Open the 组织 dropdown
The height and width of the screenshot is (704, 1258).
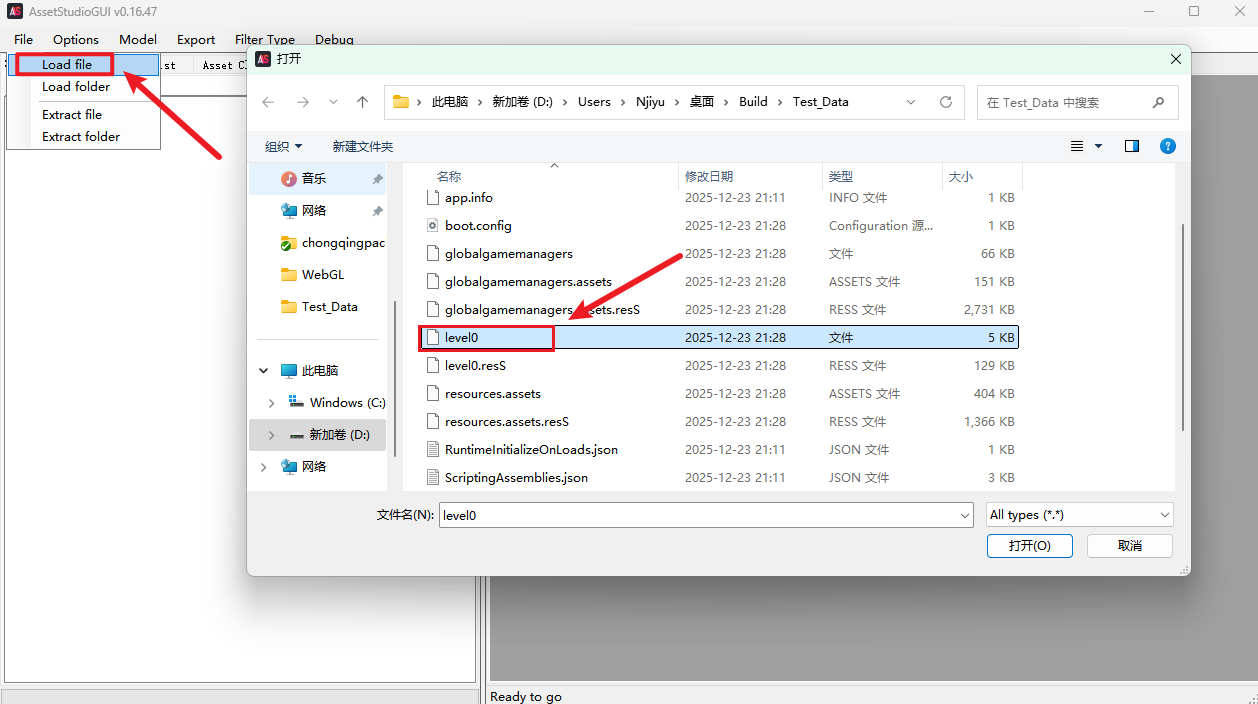tap(283, 146)
